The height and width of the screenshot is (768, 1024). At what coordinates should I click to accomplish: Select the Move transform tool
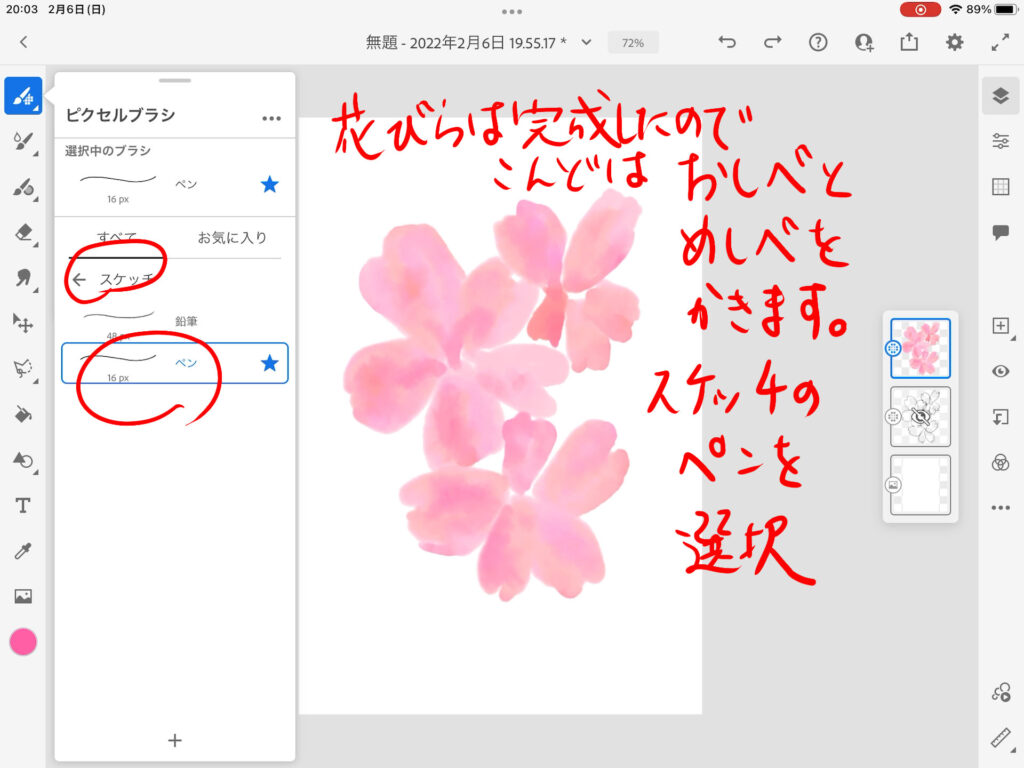[x=23, y=322]
